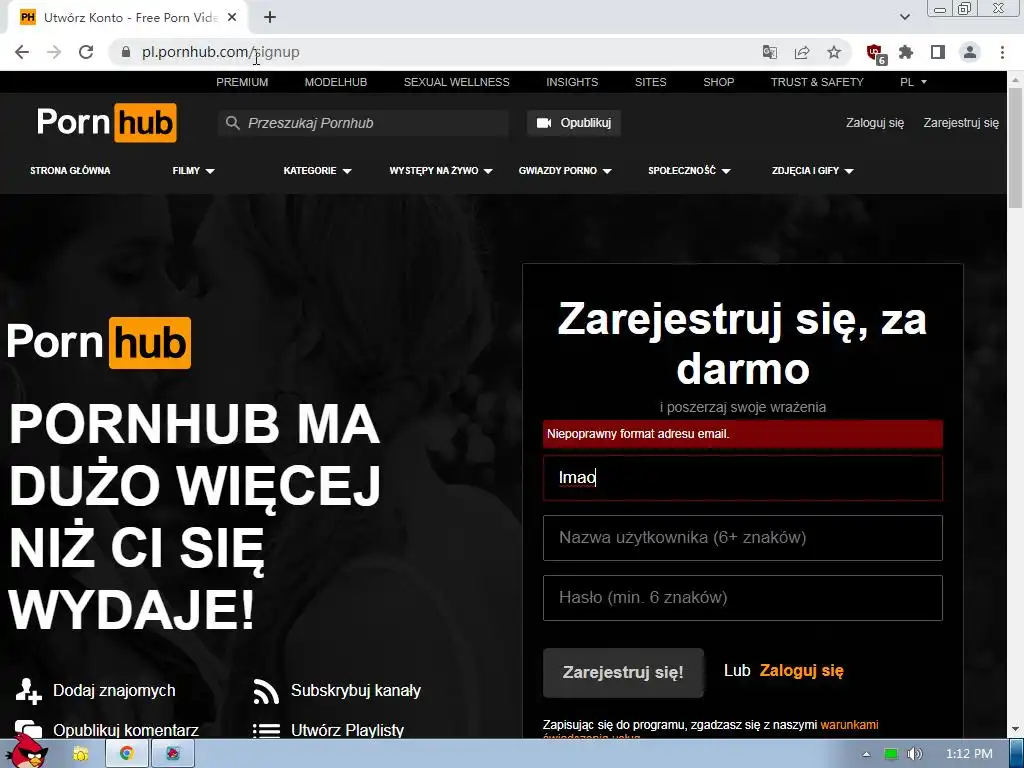1024x768 pixels.
Task: Open the SITES top link
Action: [650, 82]
